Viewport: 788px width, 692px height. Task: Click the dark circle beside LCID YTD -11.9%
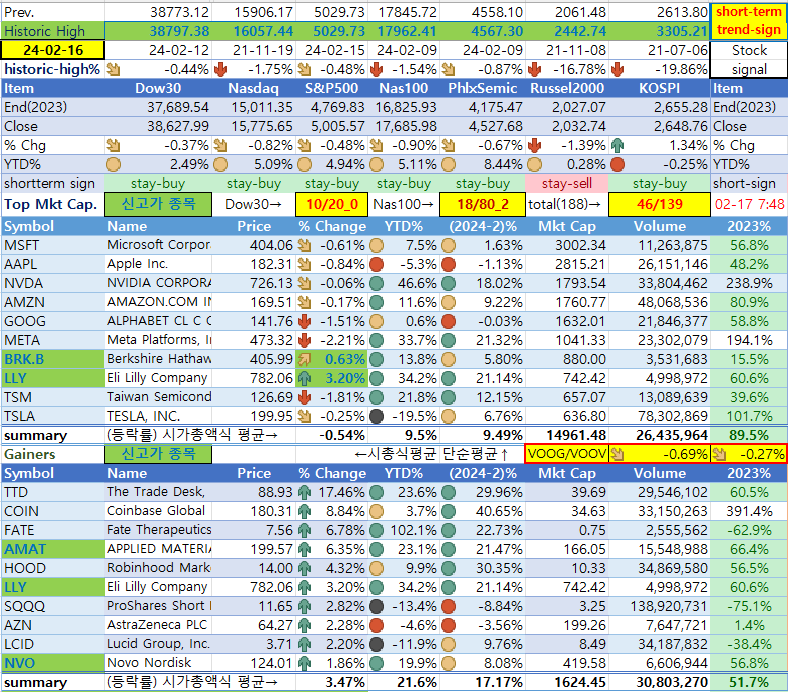pos(376,645)
